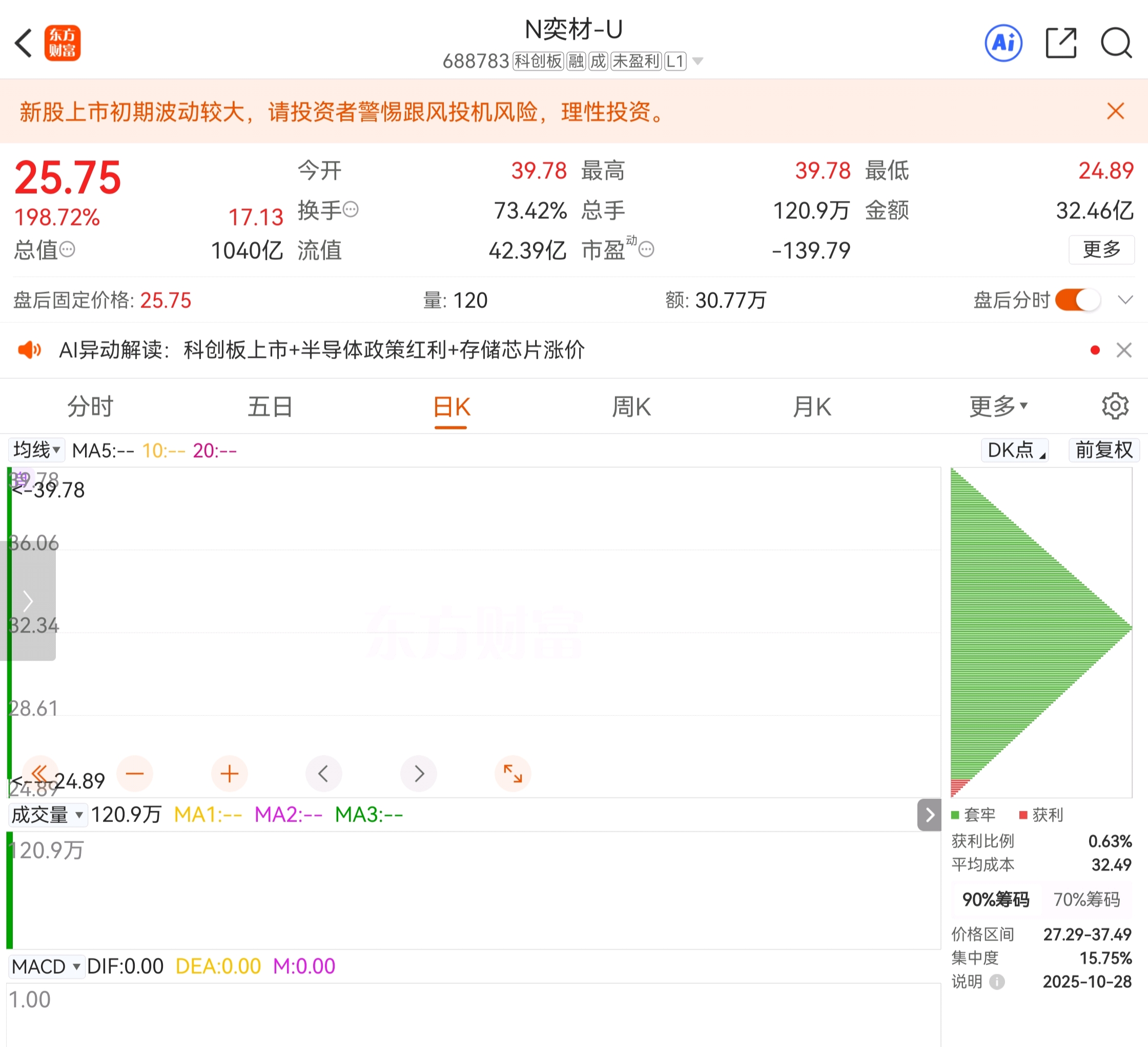This screenshot has height=1047, width=1148.
Task: Switch to the 周K tab
Action: coord(631,407)
